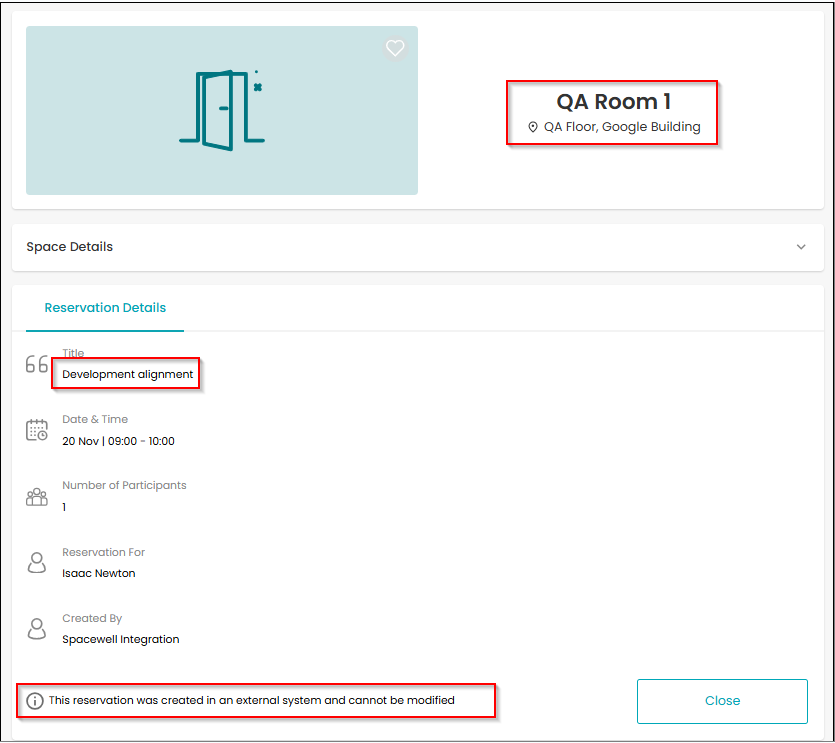The height and width of the screenshot is (743, 835).
Task: Select the Reservation Details tab
Action: point(105,308)
